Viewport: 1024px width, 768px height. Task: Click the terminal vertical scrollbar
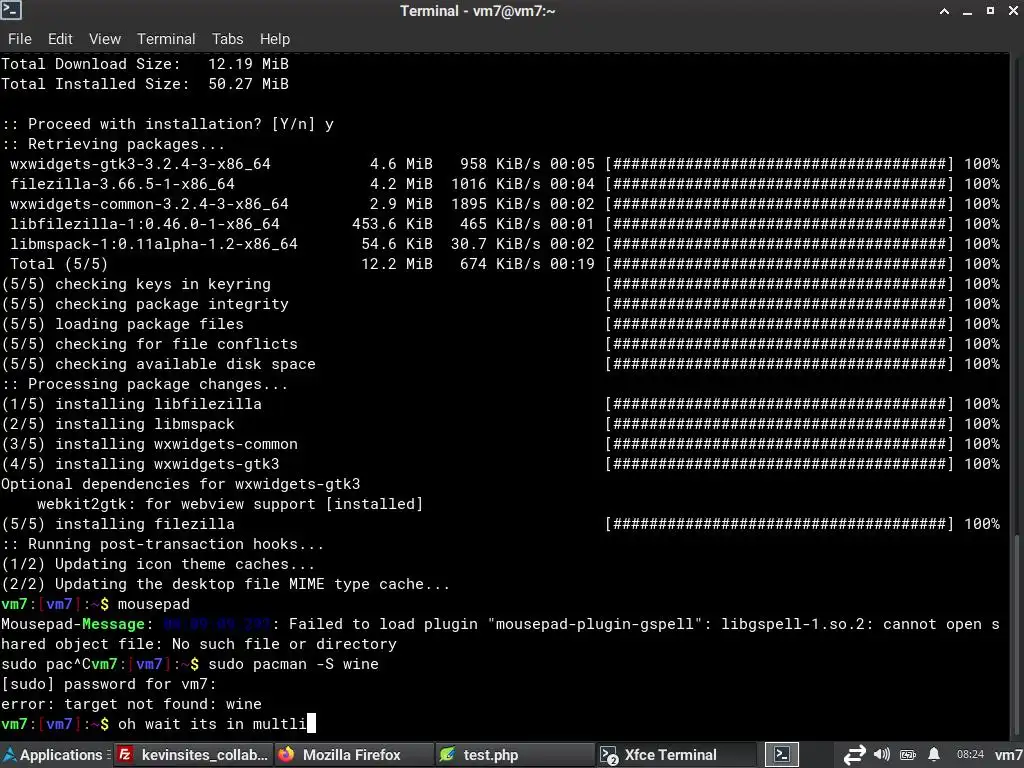tap(1016, 395)
